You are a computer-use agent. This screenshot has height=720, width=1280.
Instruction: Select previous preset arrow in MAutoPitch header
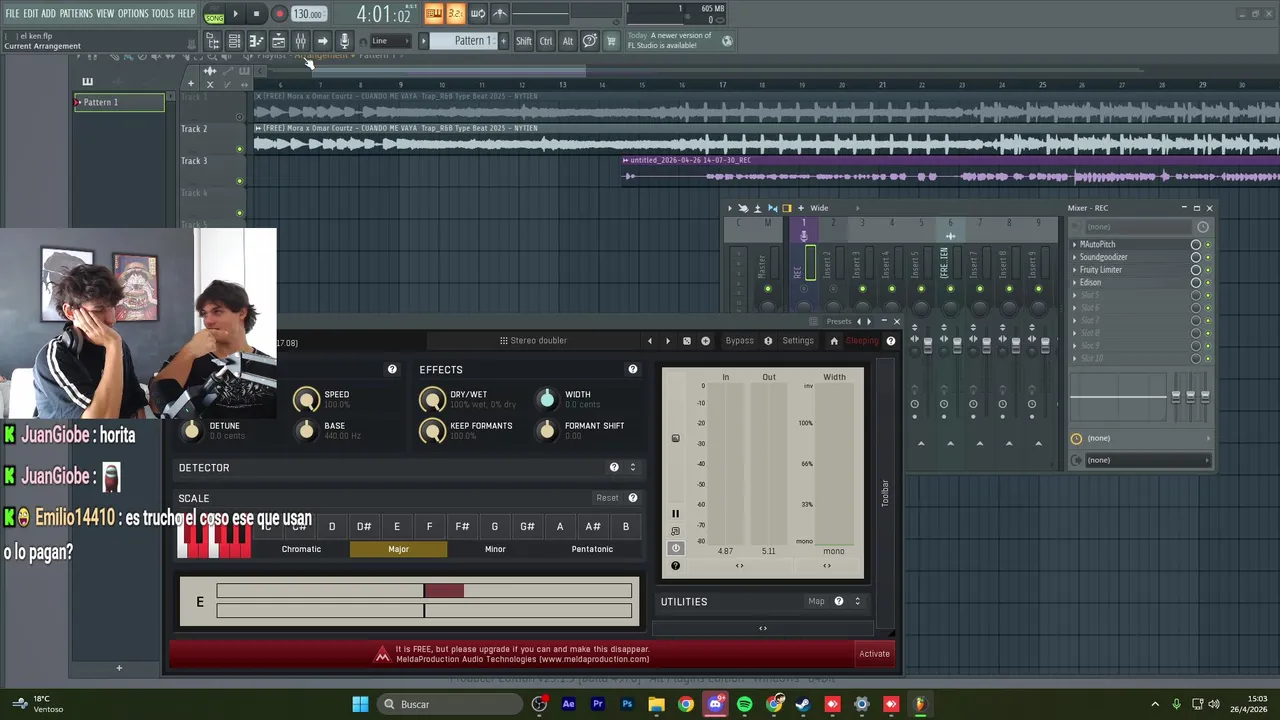pos(649,341)
